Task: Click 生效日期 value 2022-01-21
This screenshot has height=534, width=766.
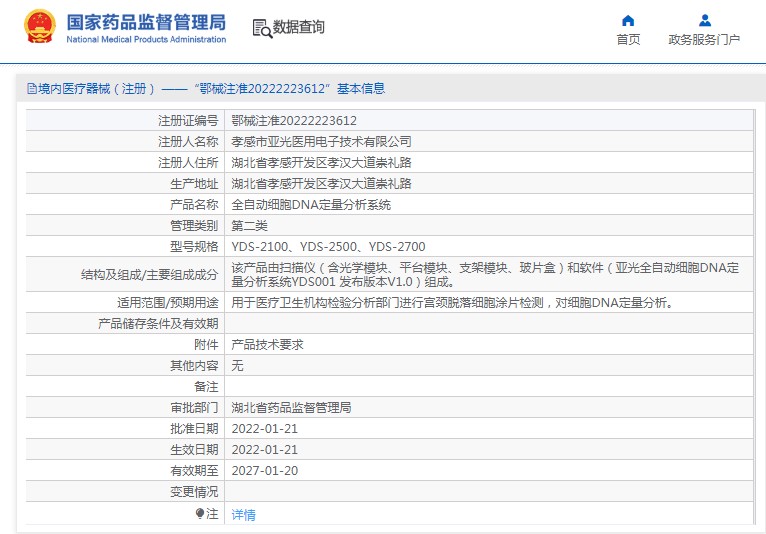Action: (x=265, y=450)
